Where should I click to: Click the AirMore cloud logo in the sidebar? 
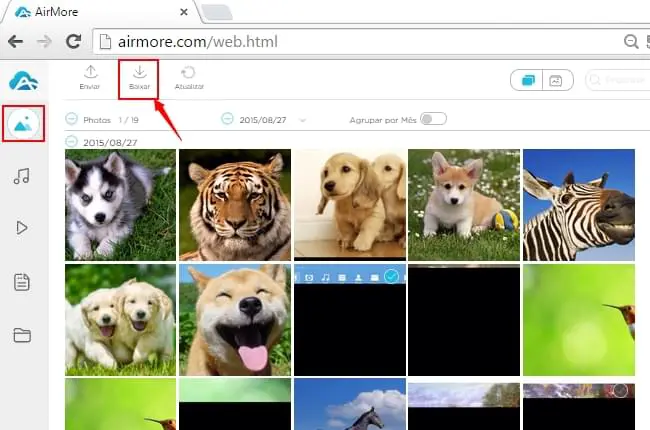pyautogui.click(x=24, y=81)
